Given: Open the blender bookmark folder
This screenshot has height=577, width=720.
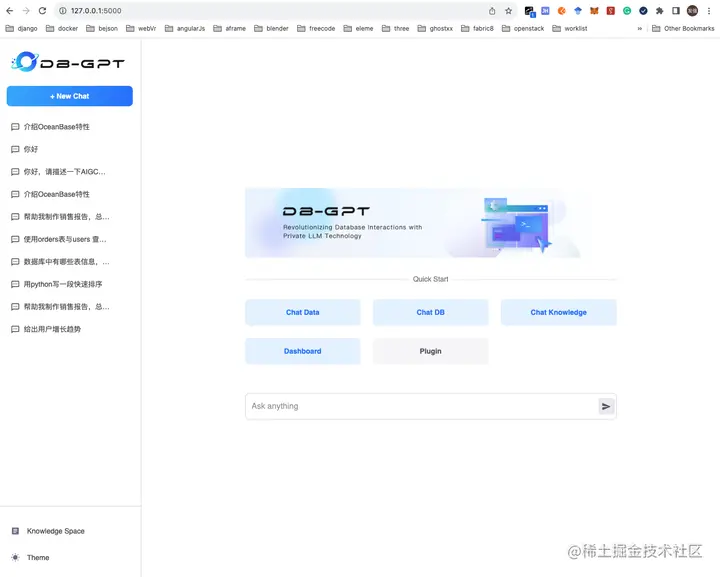Looking at the screenshot, I should click(271, 28).
